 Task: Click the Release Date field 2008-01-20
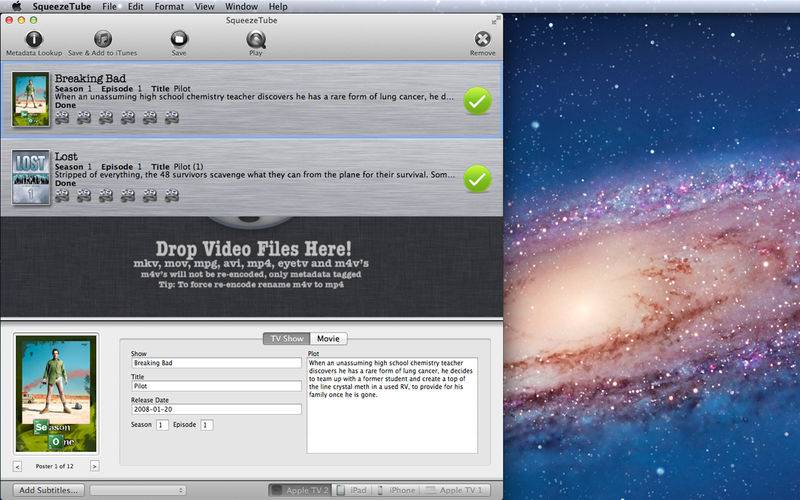coord(216,409)
